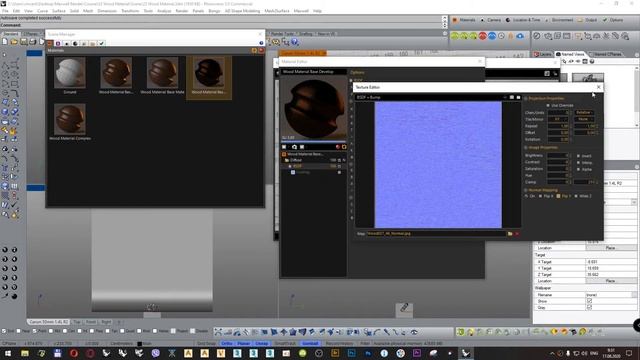Open the Tile/Mirror None dropdown
Image resolution: width=640 pixels, height=360 pixels.
[x=584, y=119]
